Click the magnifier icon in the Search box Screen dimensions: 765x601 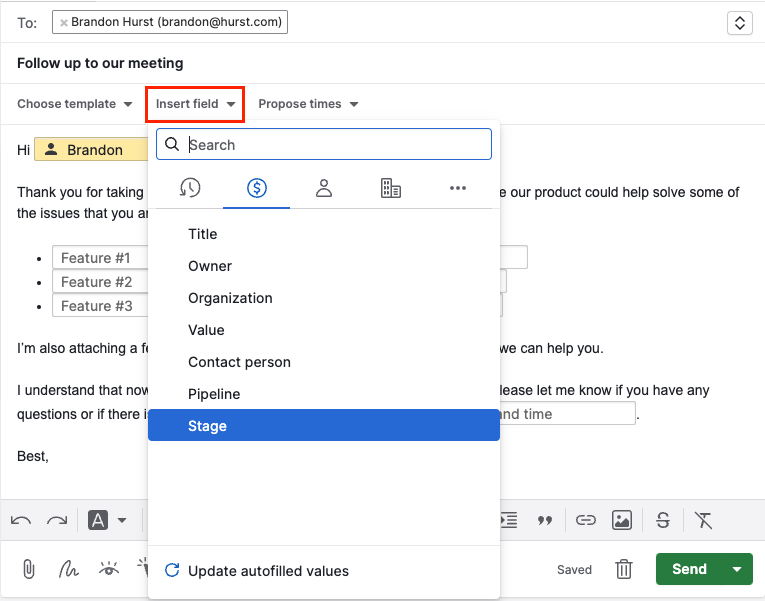click(x=172, y=144)
